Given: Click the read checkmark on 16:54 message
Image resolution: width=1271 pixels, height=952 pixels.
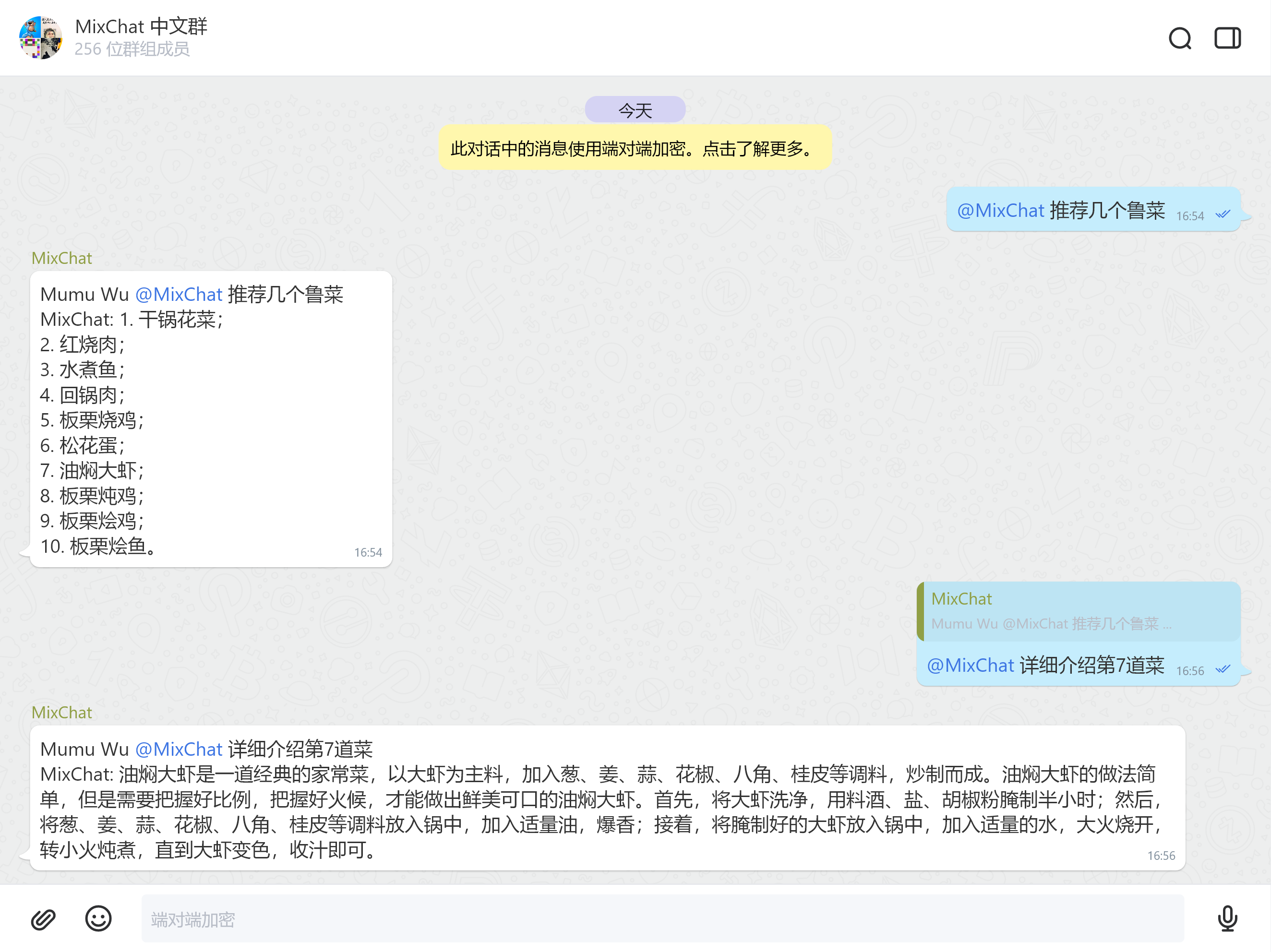Looking at the screenshot, I should click(x=1223, y=214).
